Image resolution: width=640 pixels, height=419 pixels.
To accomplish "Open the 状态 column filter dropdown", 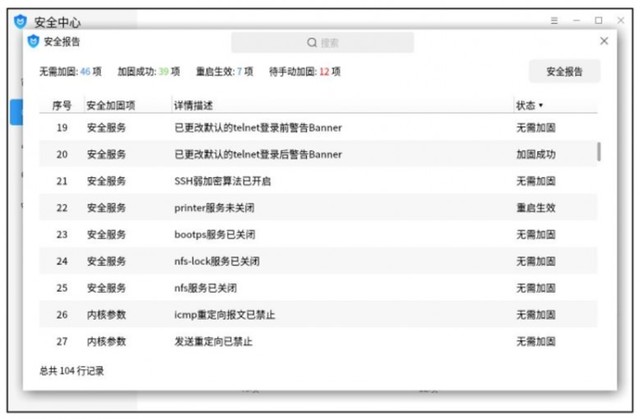I will [x=541, y=105].
